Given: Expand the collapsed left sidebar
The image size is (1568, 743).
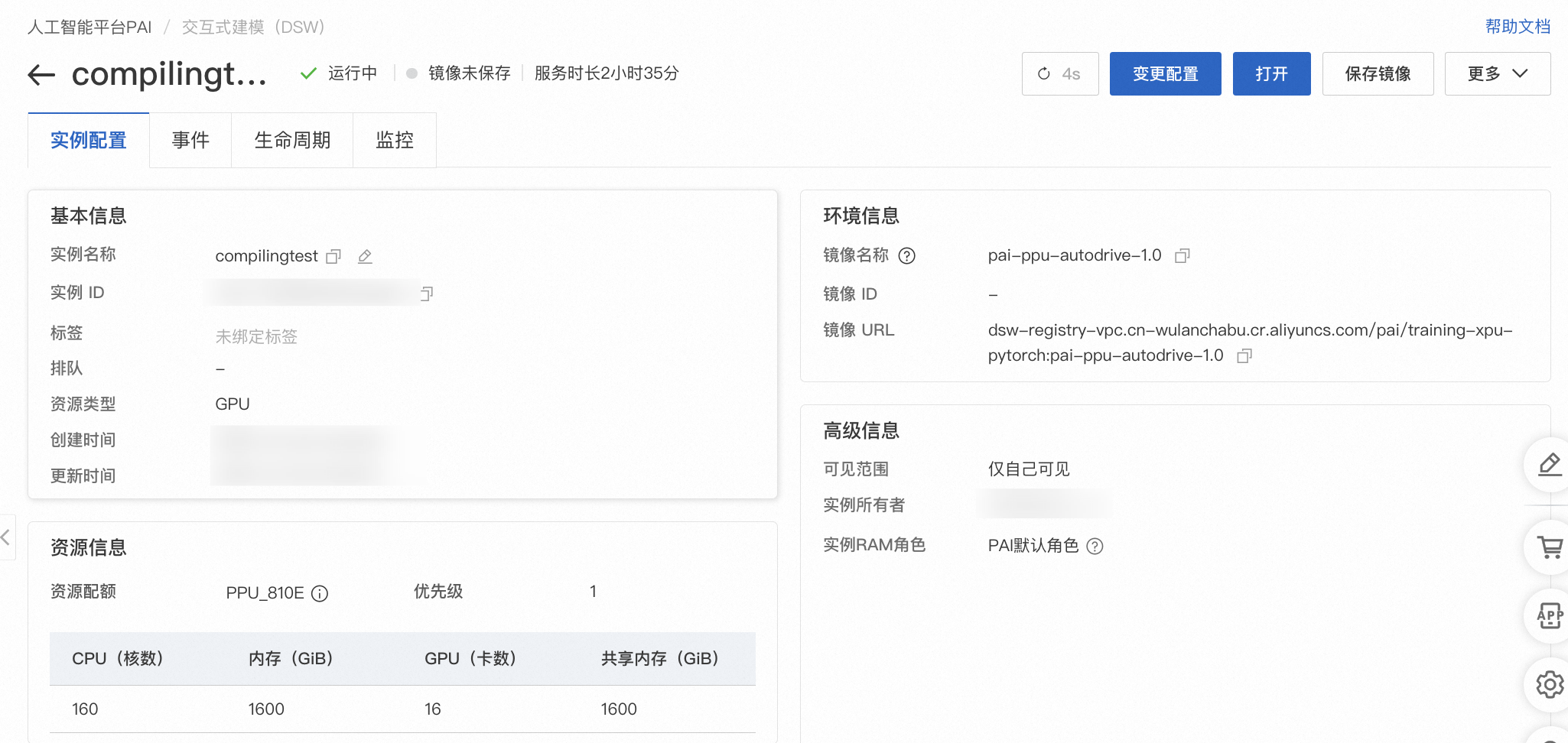Looking at the screenshot, I should point(6,537).
